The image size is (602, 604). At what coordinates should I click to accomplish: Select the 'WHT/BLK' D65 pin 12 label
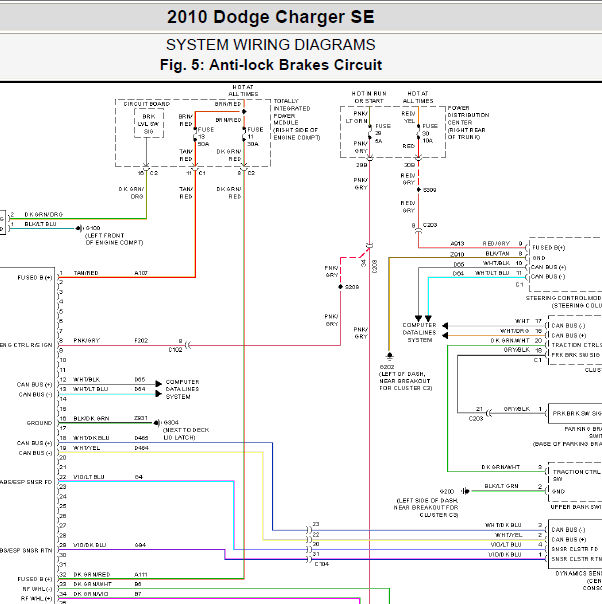(x=87, y=380)
